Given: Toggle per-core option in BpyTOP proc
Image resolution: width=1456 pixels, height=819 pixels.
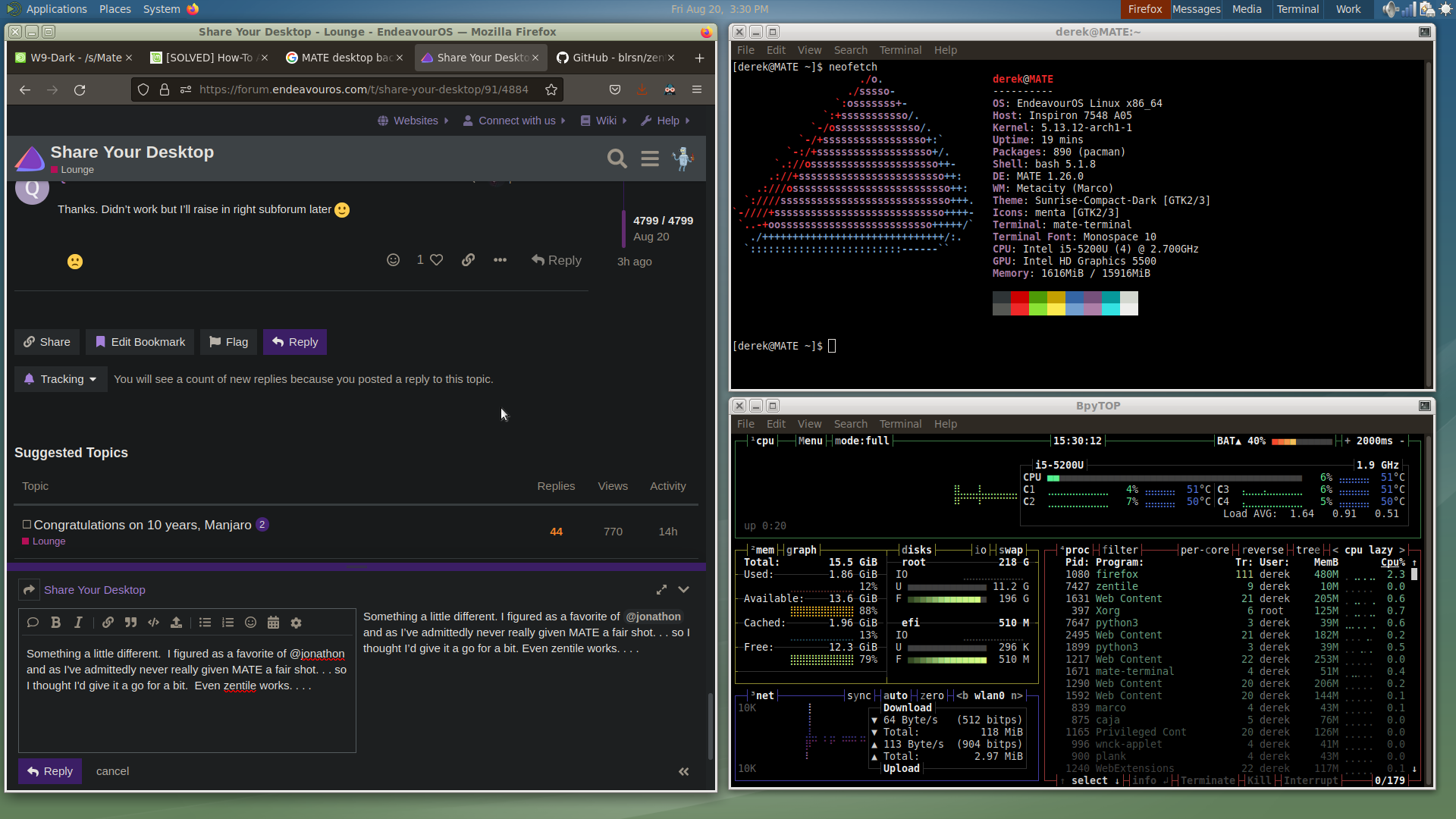Looking at the screenshot, I should [1204, 550].
